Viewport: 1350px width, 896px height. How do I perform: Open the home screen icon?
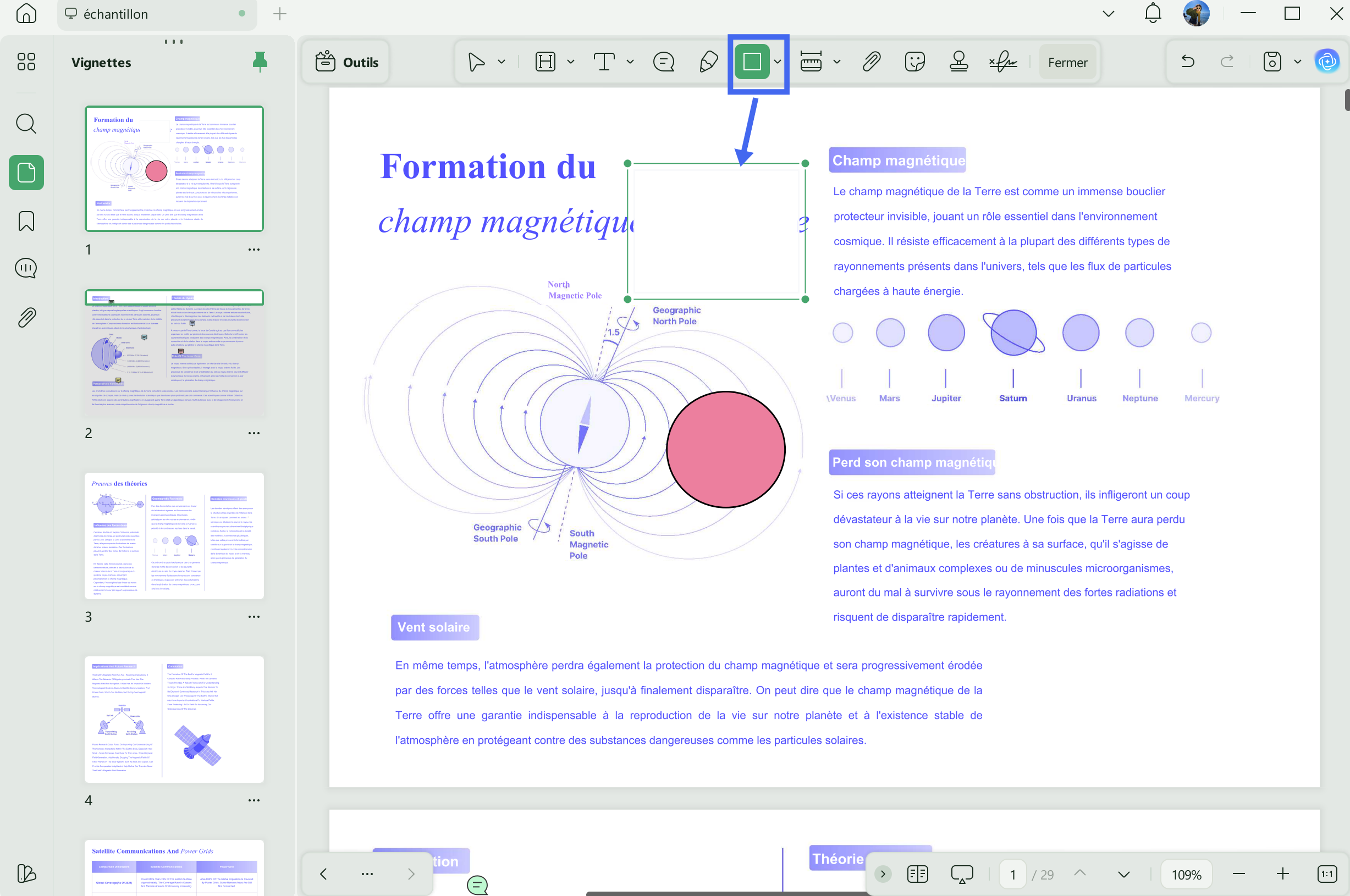(x=26, y=14)
